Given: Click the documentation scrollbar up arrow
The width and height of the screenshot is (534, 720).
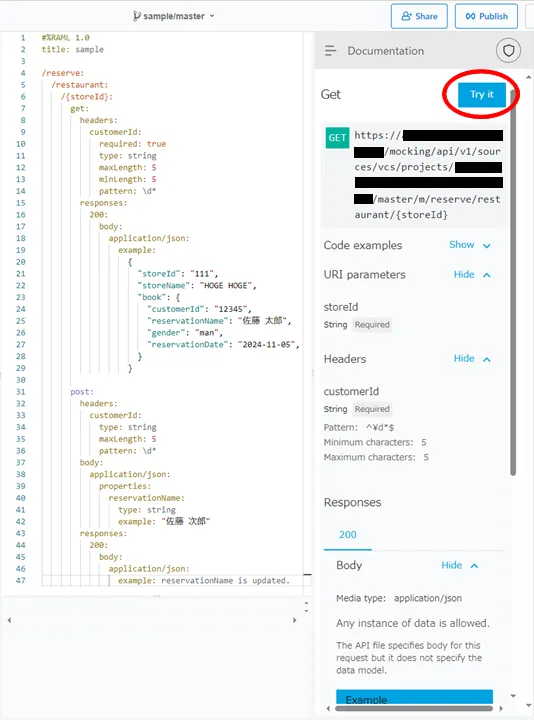Looking at the screenshot, I should (528, 77).
